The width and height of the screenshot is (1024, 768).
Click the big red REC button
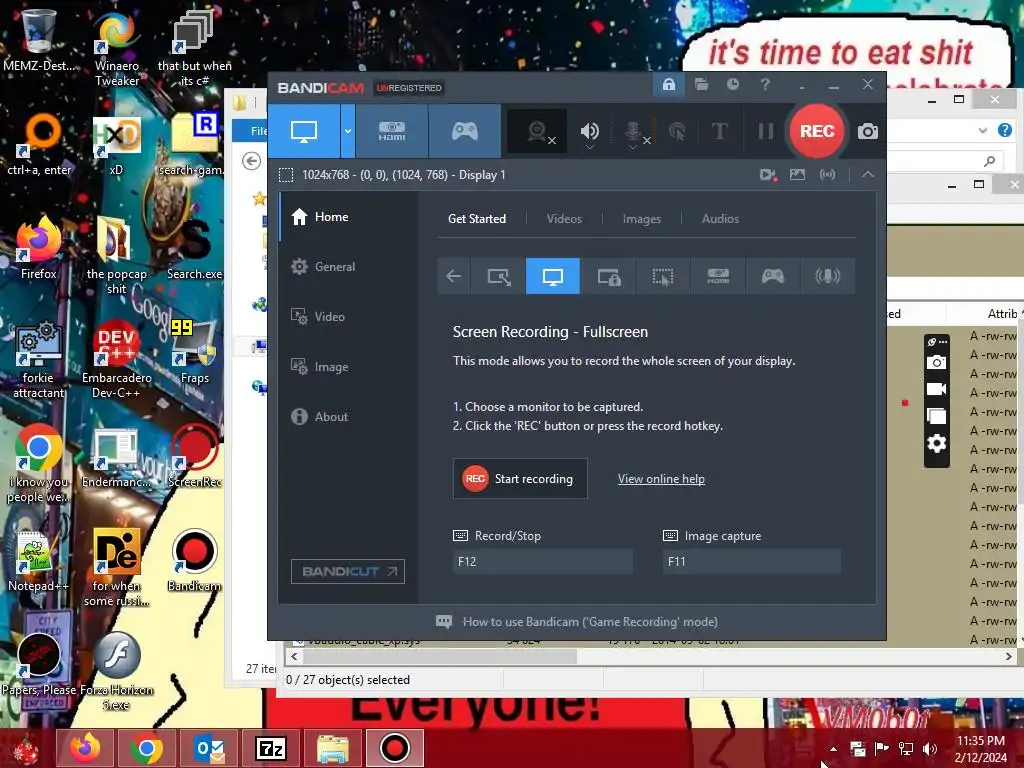816,131
